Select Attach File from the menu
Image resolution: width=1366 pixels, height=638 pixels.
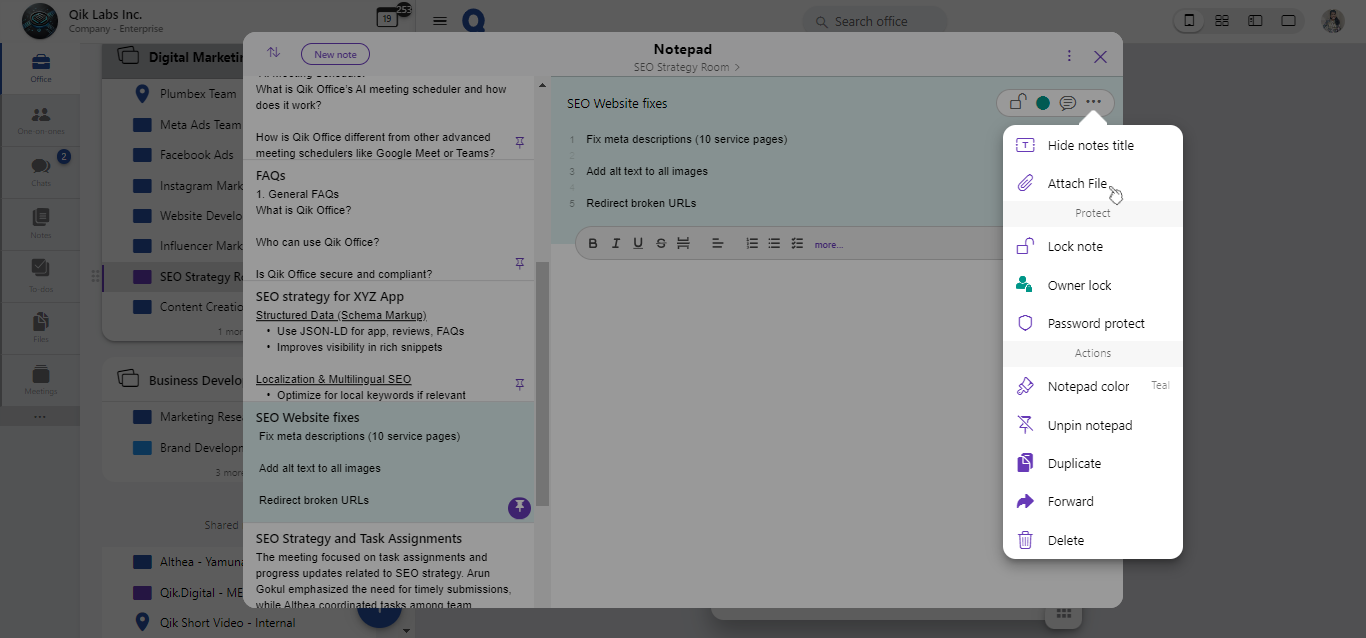(x=1077, y=184)
